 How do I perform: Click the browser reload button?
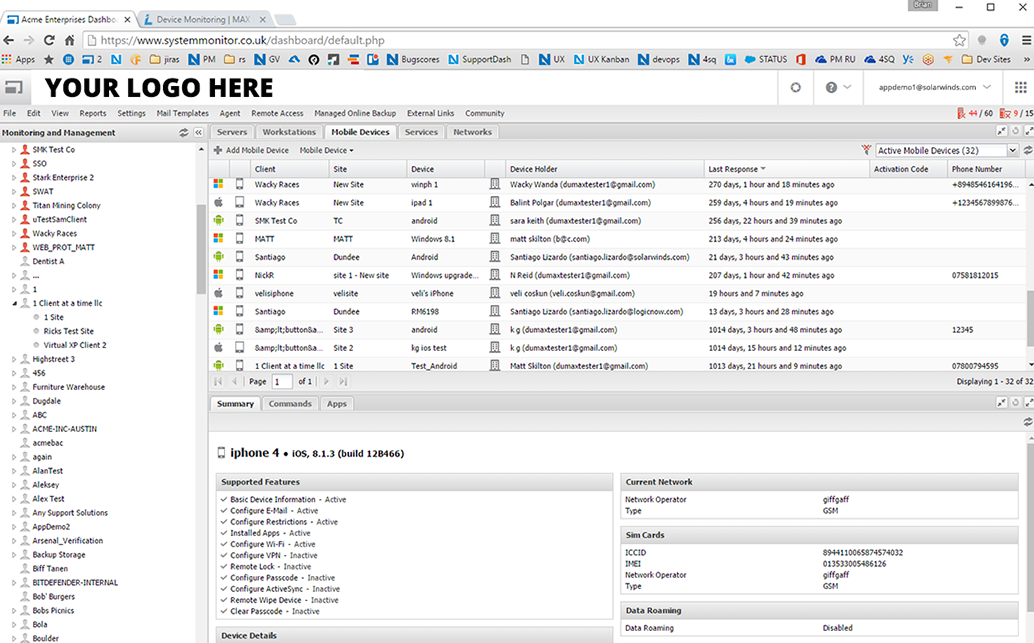[49, 40]
